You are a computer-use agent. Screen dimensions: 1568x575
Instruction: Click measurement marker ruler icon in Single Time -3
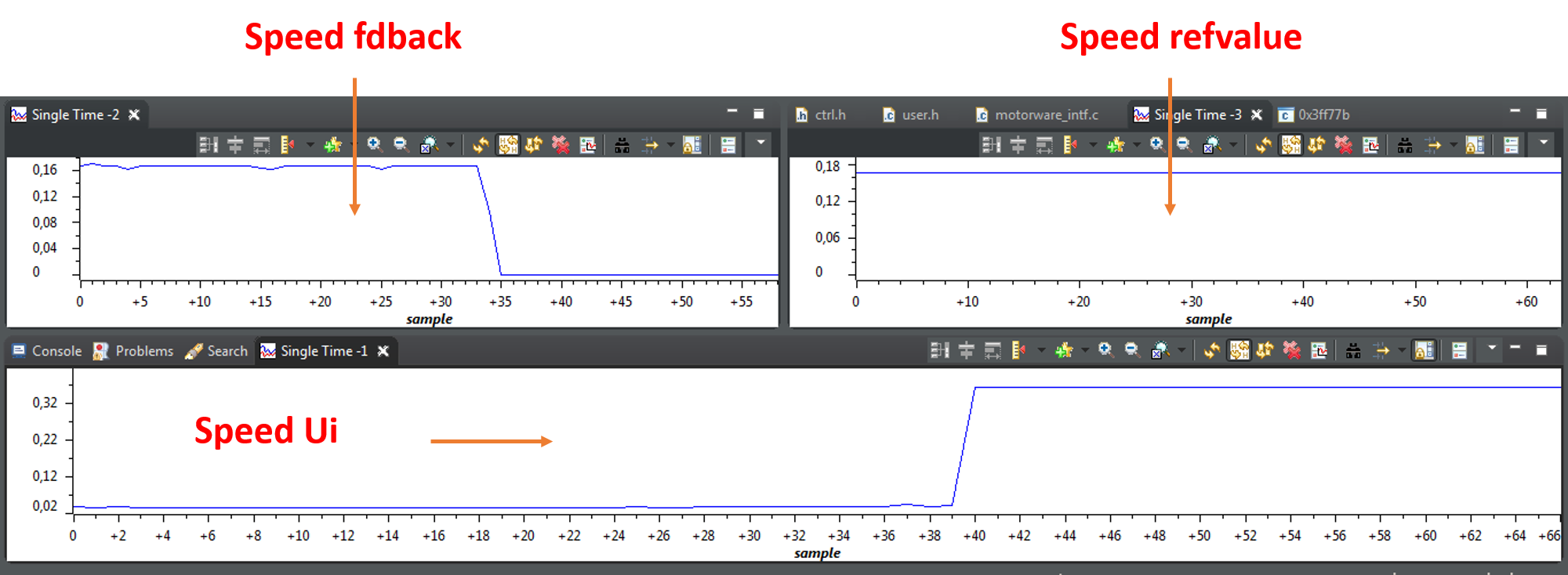coord(1070,145)
